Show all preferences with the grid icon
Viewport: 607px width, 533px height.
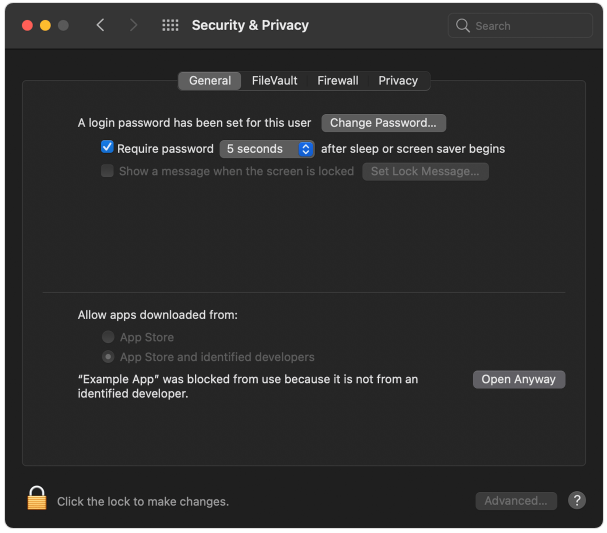tap(170, 25)
